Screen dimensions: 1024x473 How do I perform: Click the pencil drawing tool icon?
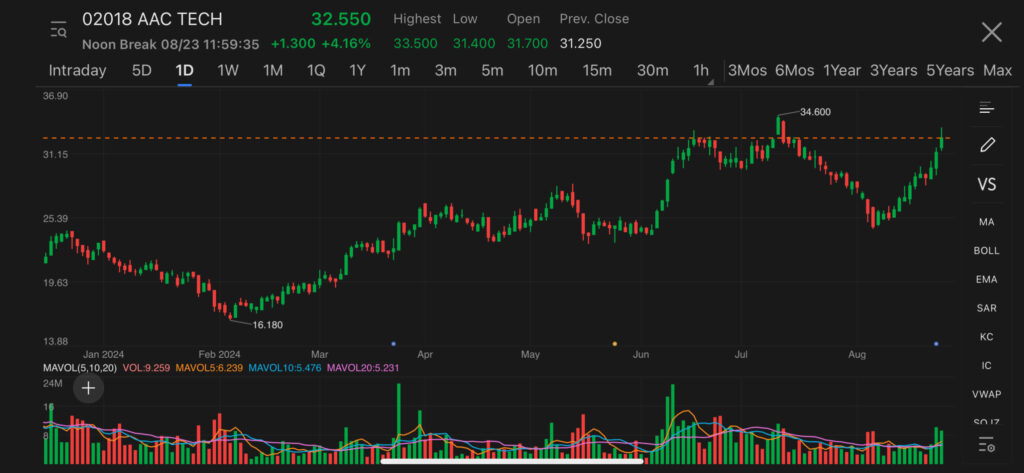point(987,145)
